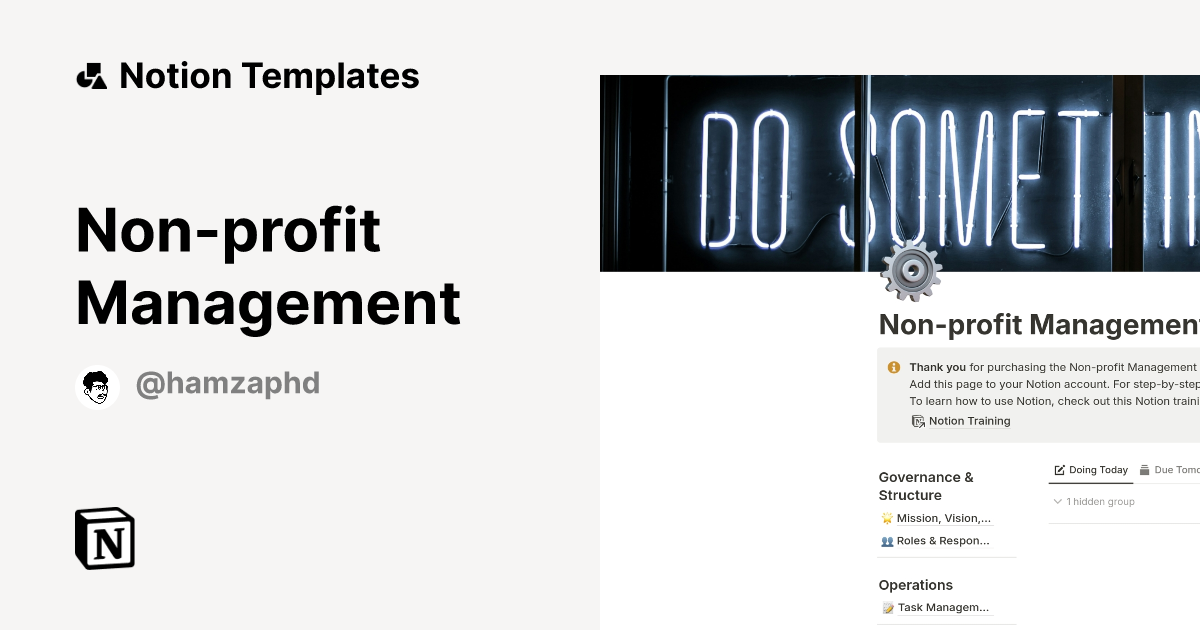Screen dimensions: 1200x630
Task: Click the orange info callout icon
Action: click(x=894, y=368)
